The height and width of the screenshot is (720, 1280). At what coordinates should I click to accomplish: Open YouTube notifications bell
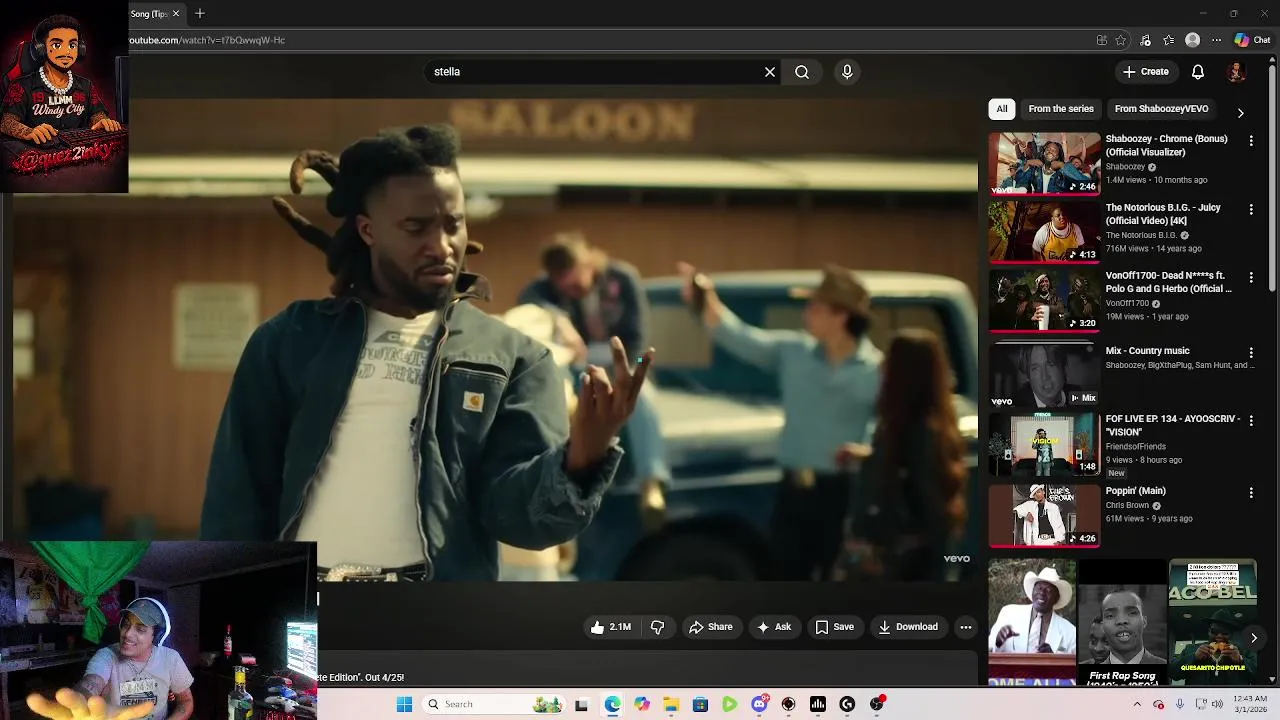1198,72
